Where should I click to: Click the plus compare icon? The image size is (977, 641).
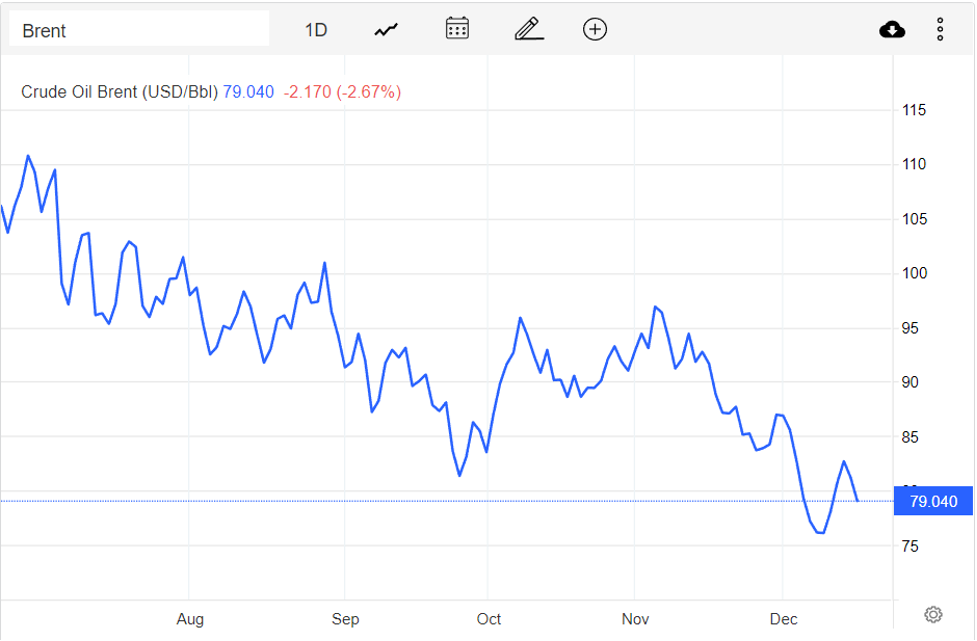pyautogui.click(x=595, y=28)
